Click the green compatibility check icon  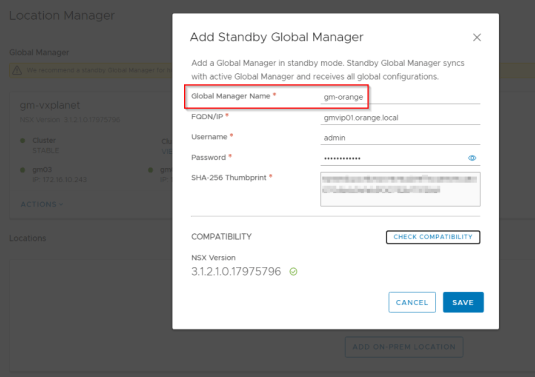click(x=293, y=272)
